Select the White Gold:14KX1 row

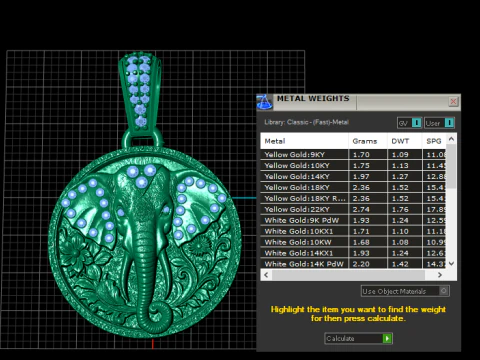point(353,253)
